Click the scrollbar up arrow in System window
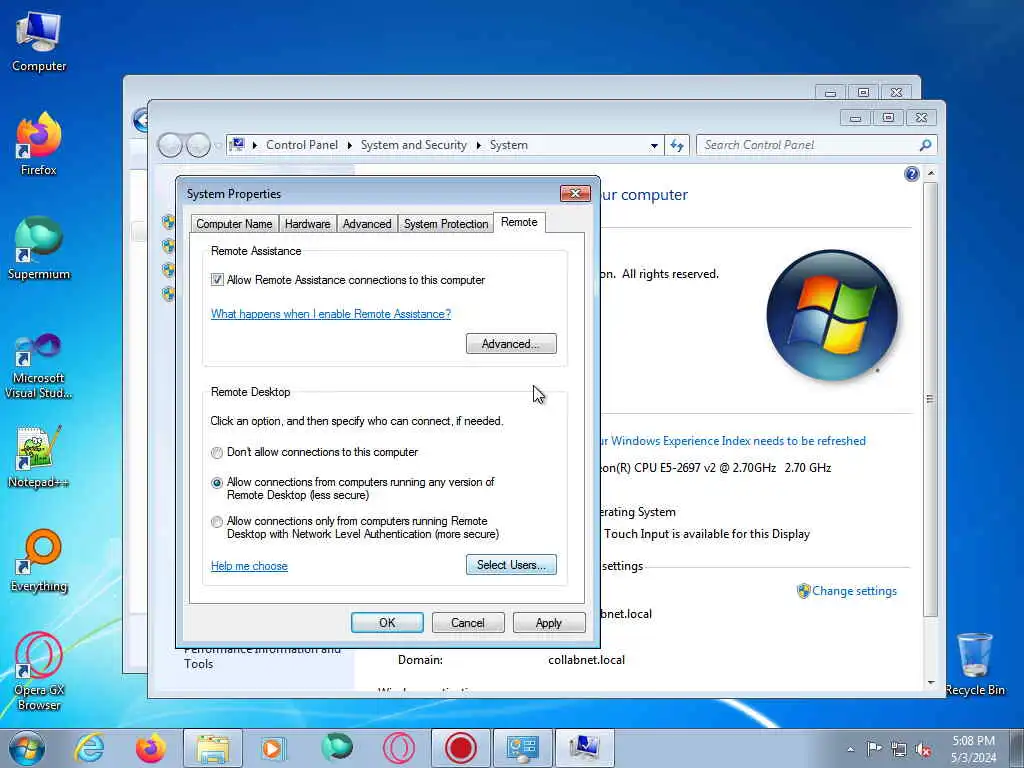This screenshot has width=1024, height=768. [931, 174]
